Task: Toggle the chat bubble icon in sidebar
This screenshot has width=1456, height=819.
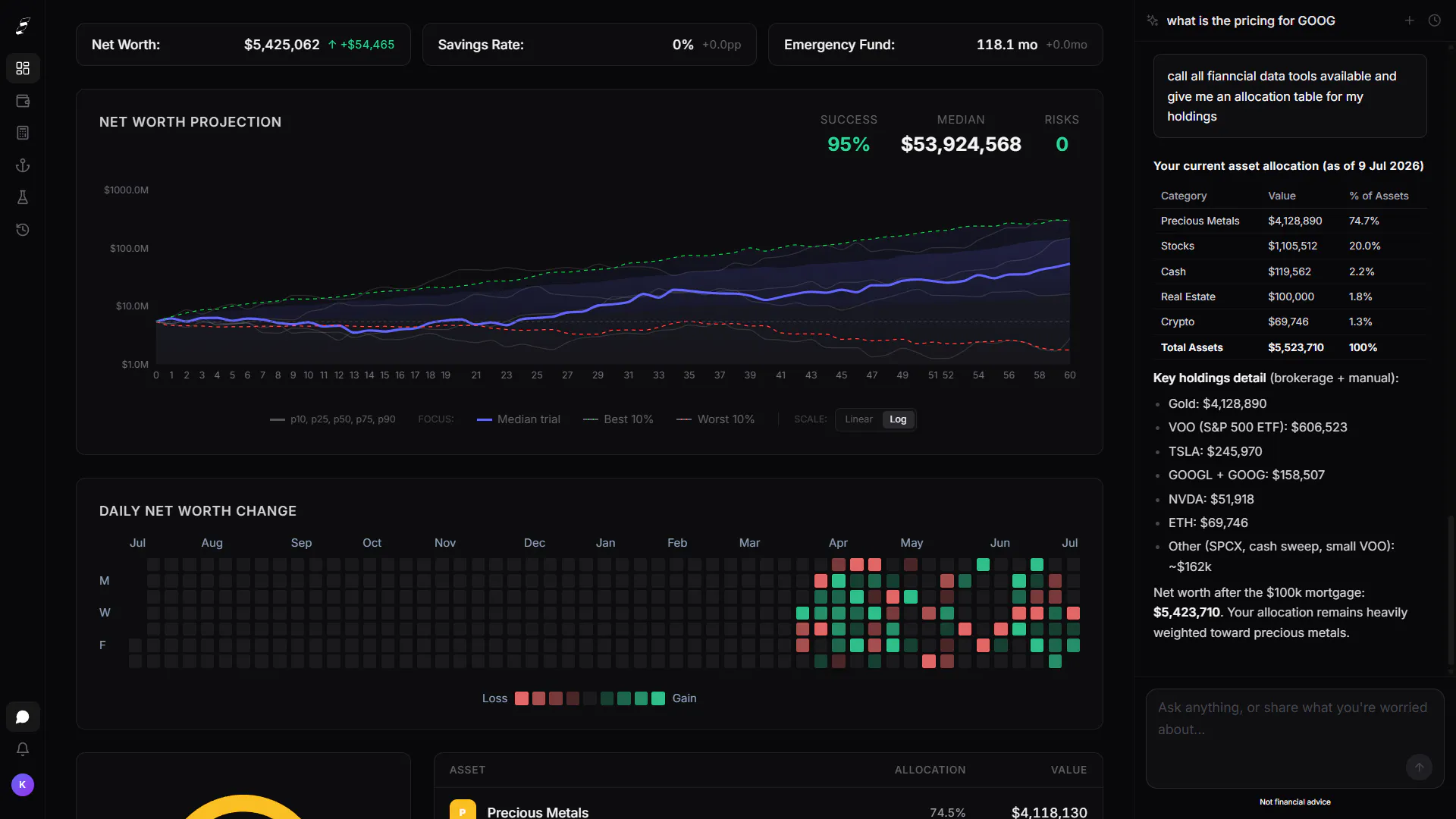Action: (x=23, y=717)
